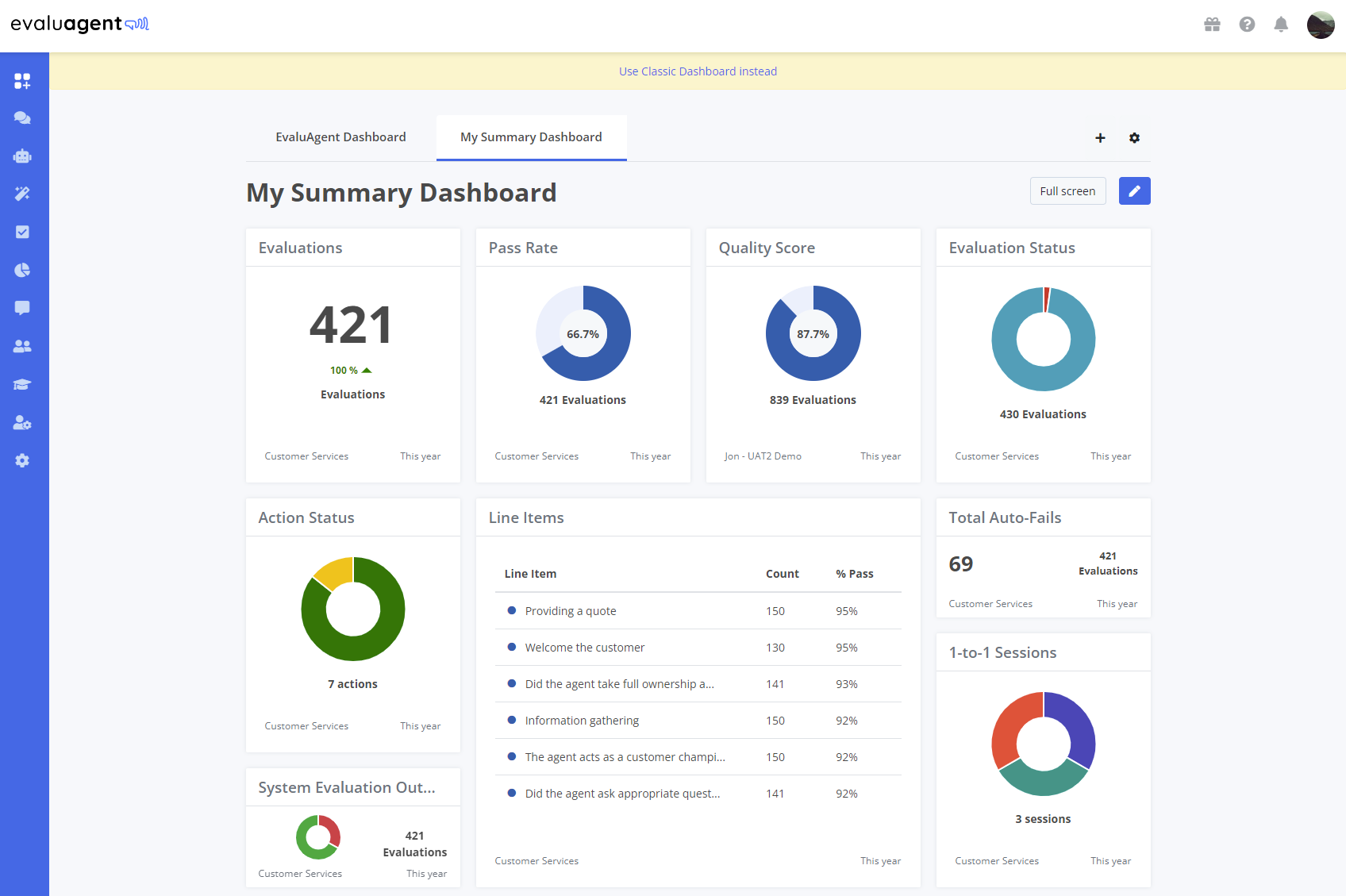Select the Information gathering row
This screenshot has height=896, width=1346.
[698, 721]
